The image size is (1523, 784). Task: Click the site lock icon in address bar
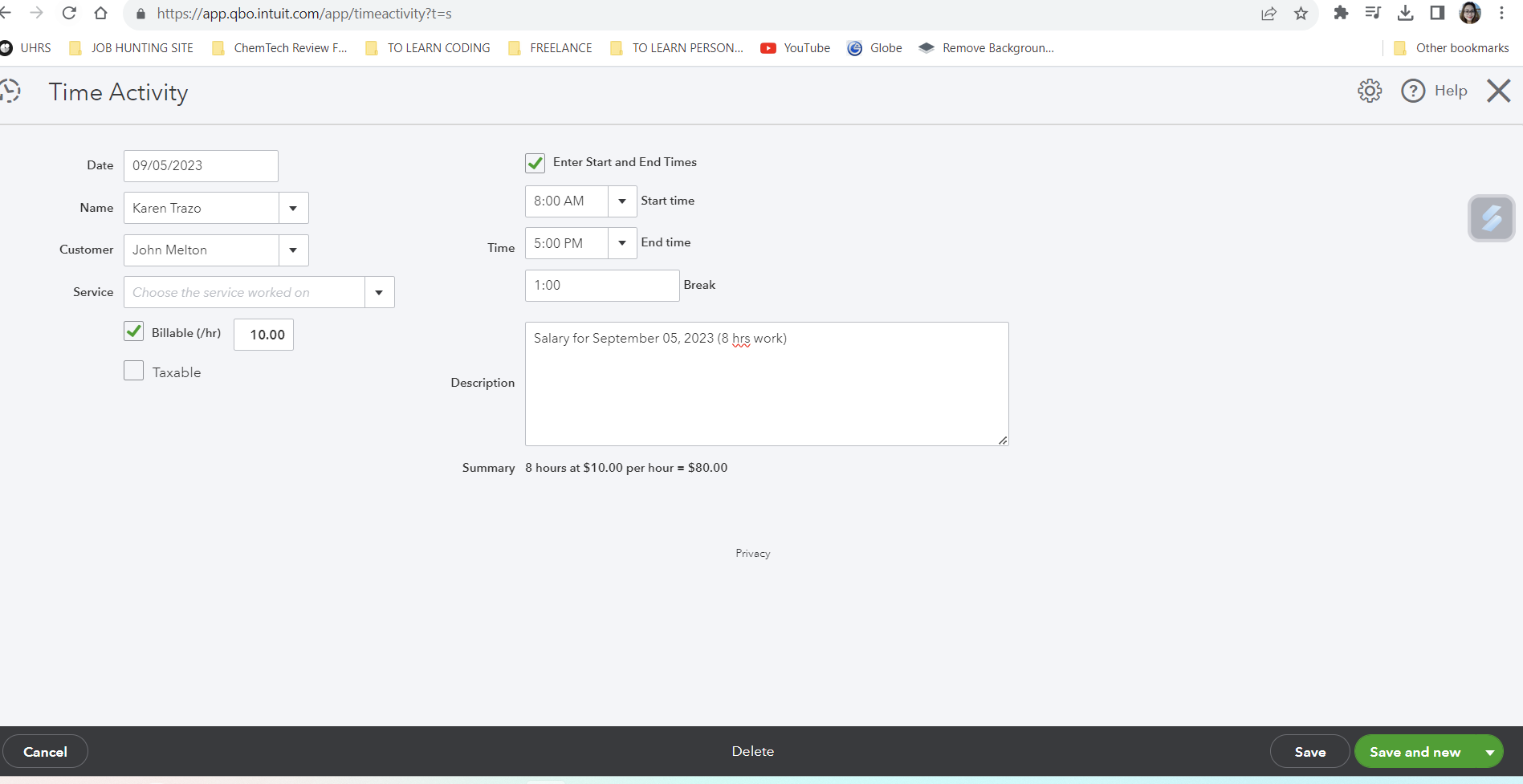click(x=140, y=14)
